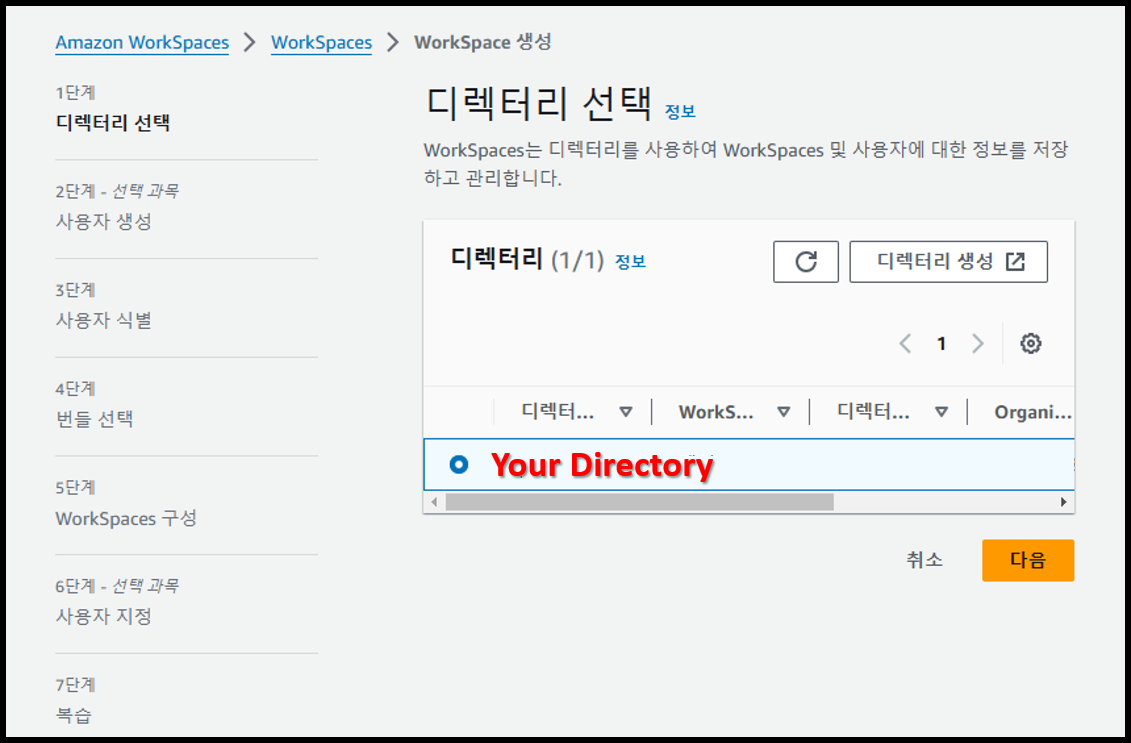This screenshot has width=1131, height=743.
Task: Click 디렉터리 생성 button
Action: coord(949,261)
